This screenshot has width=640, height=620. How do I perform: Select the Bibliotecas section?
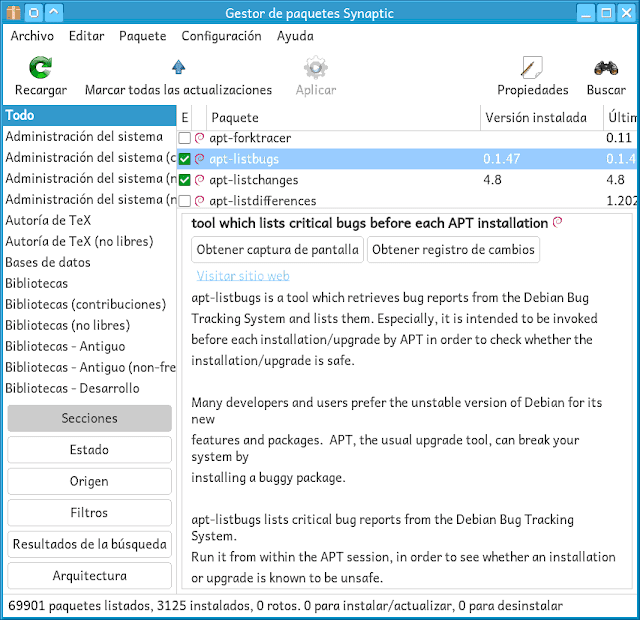(89, 283)
